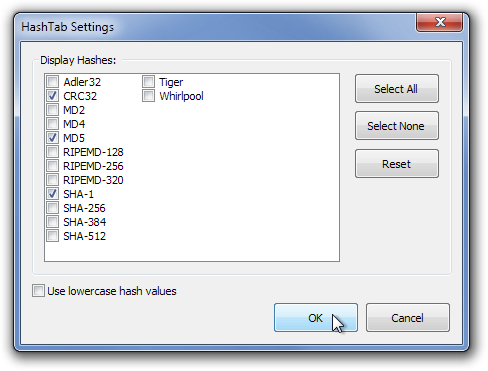
Task: Reset hash selections with Reset button
Action: click(397, 164)
